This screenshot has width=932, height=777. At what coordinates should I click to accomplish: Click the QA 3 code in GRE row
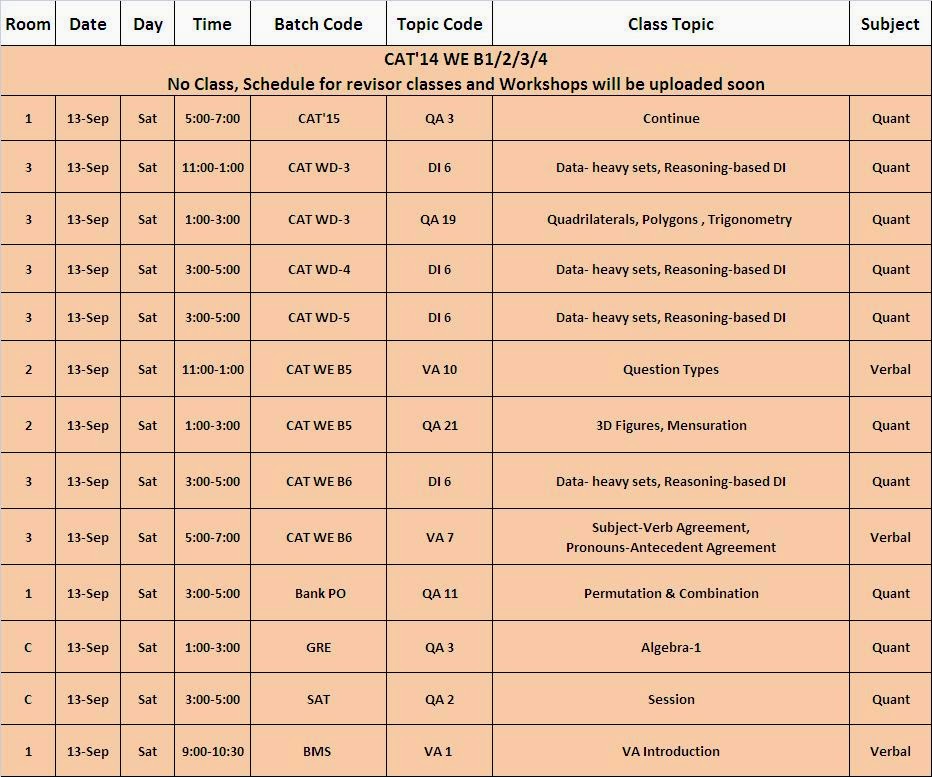(439, 647)
